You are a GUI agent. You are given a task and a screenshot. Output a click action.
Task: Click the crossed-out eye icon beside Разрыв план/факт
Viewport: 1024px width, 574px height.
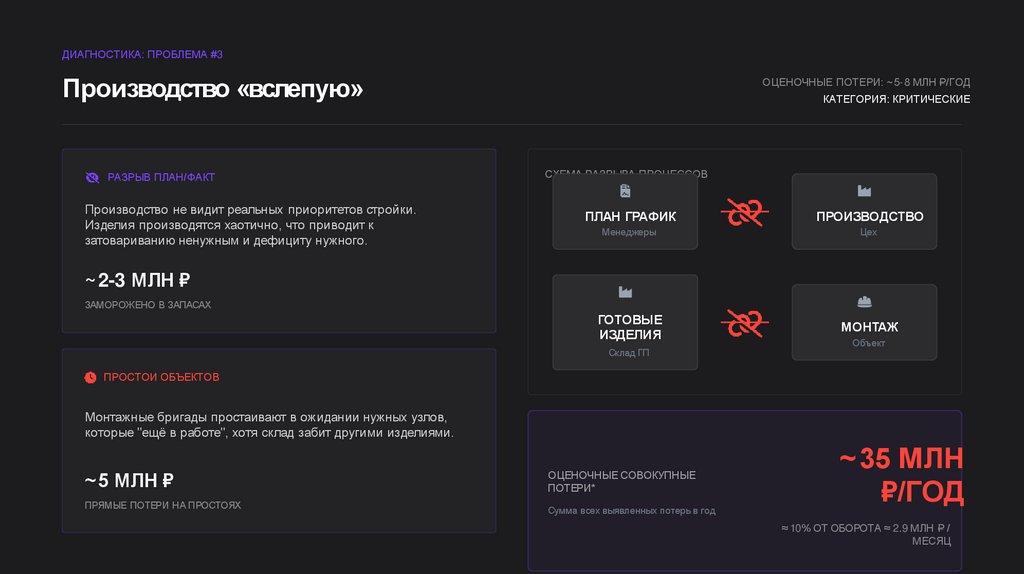[x=92, y=177]
